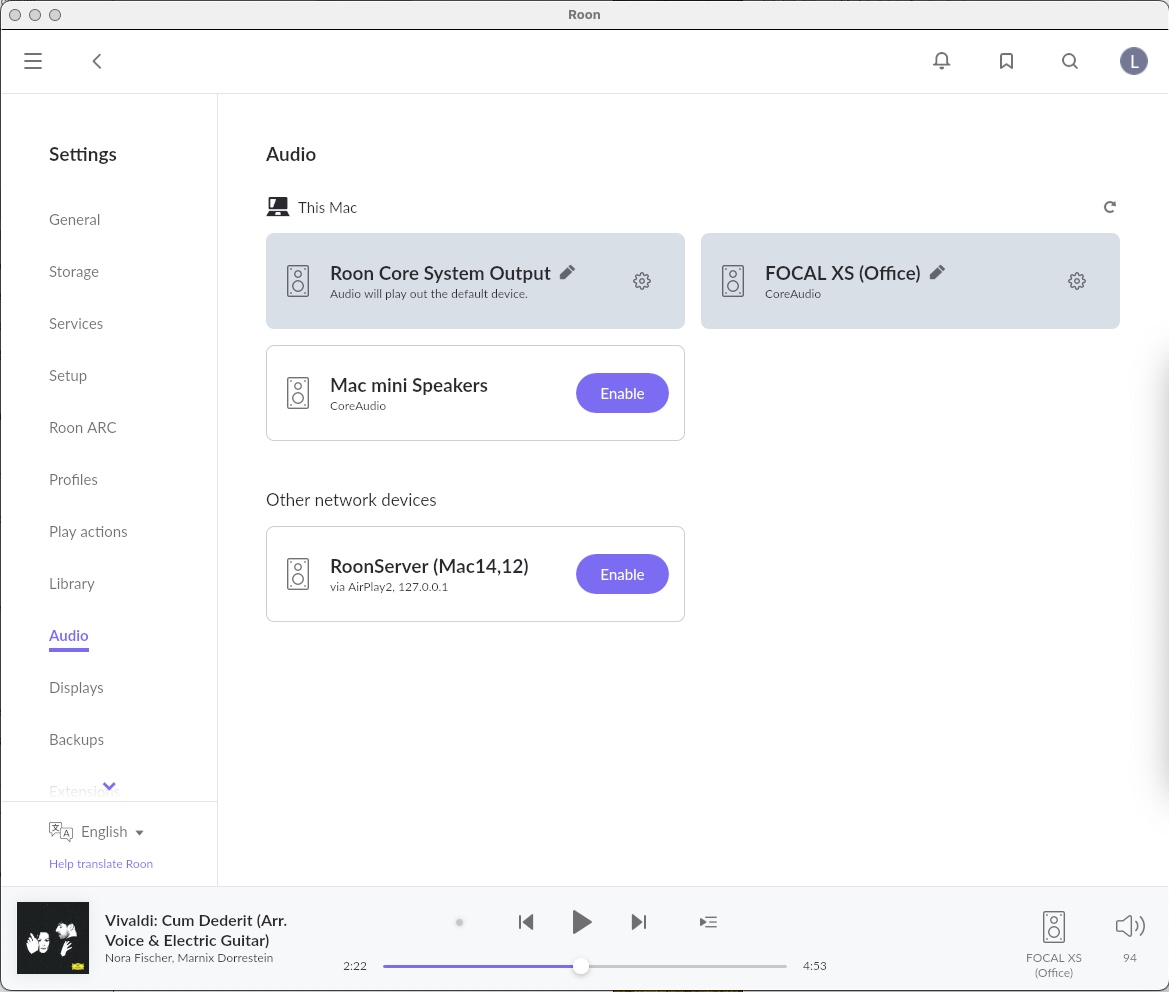The width and height of the screenshot is (1169, 992).
Task: Open Displays settings
Action: (x=76, y=688)
